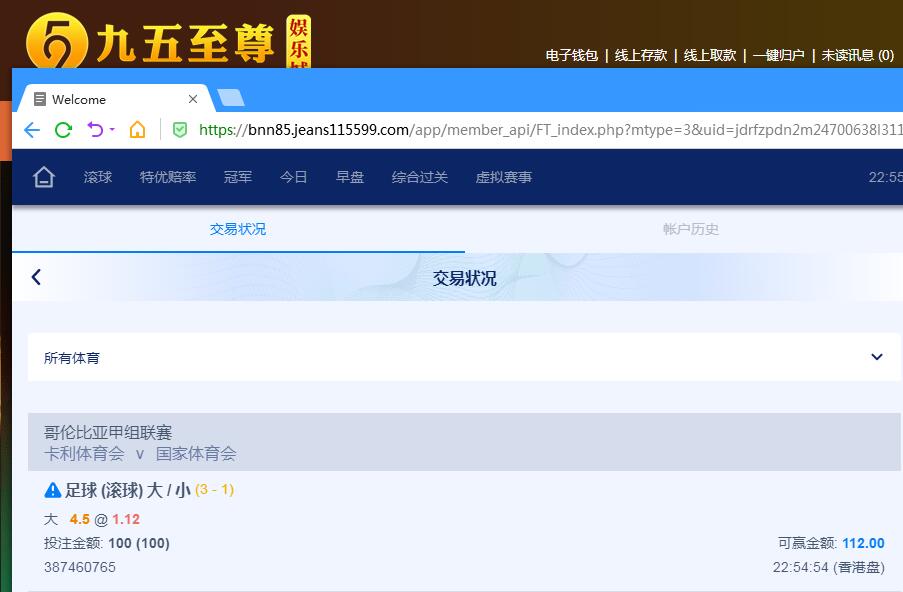
Task: Open 未读讯息 (0) messages
Action: point(858,55)
